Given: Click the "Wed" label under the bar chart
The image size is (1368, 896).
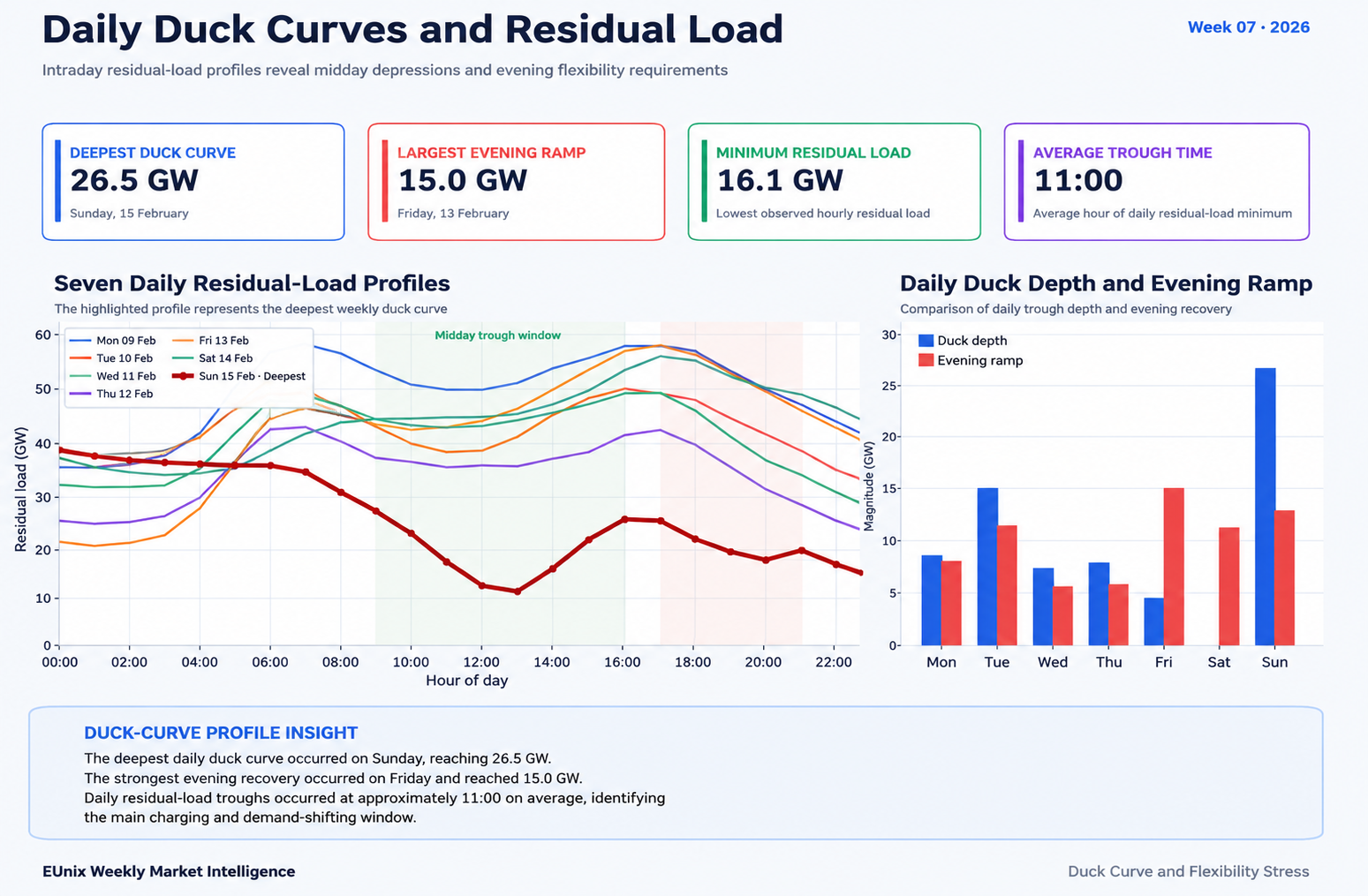Looking at the screenshot, I should [1053, 662].
